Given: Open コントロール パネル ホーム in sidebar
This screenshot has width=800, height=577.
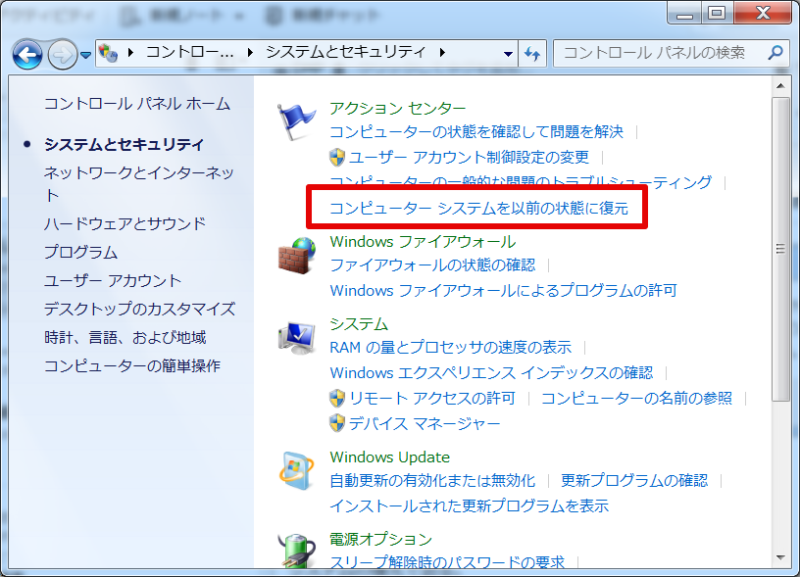Looking at the screenshot, I should pos(137,104).
